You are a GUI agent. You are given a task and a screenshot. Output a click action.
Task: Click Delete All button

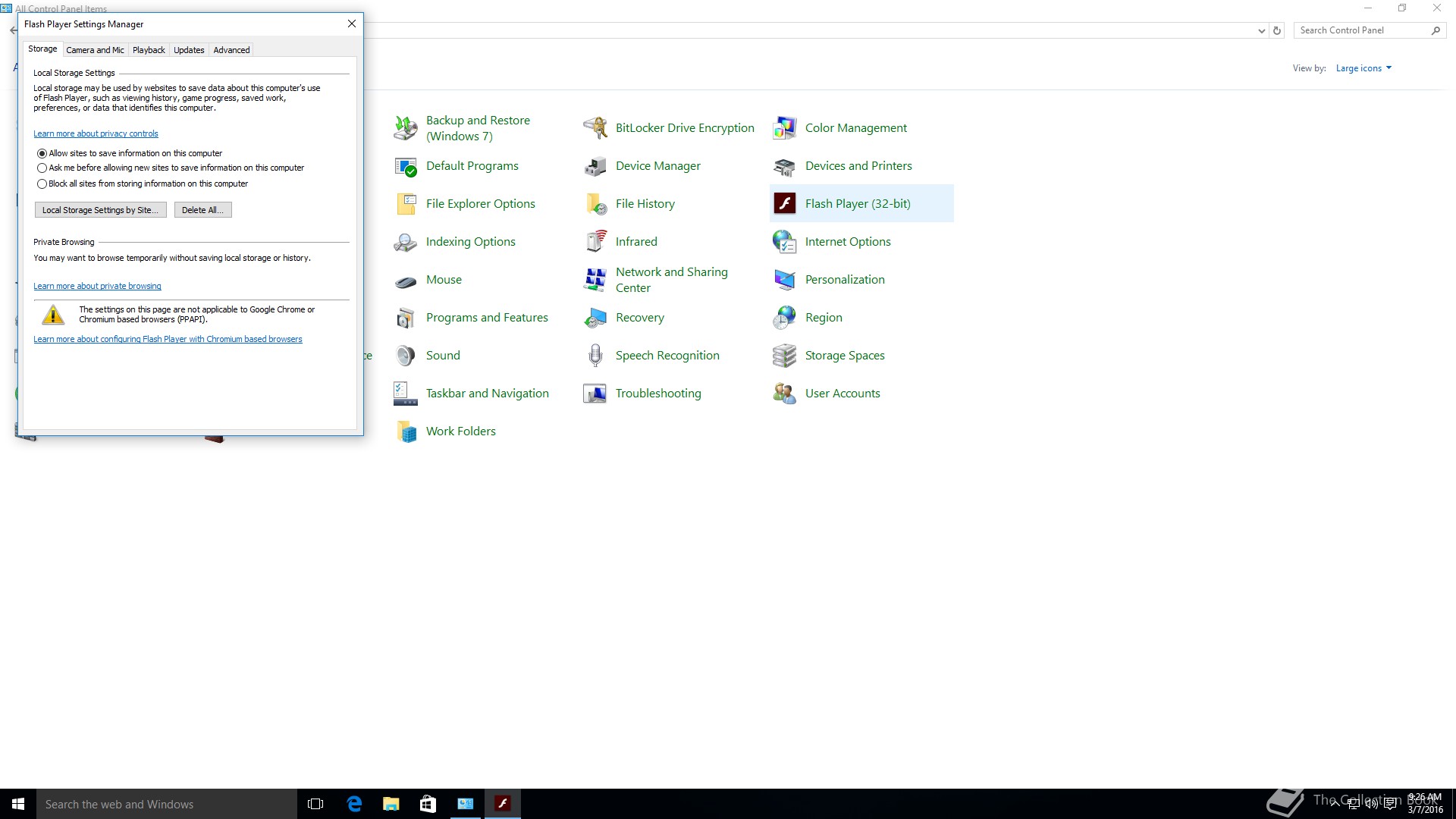(202, 210)
